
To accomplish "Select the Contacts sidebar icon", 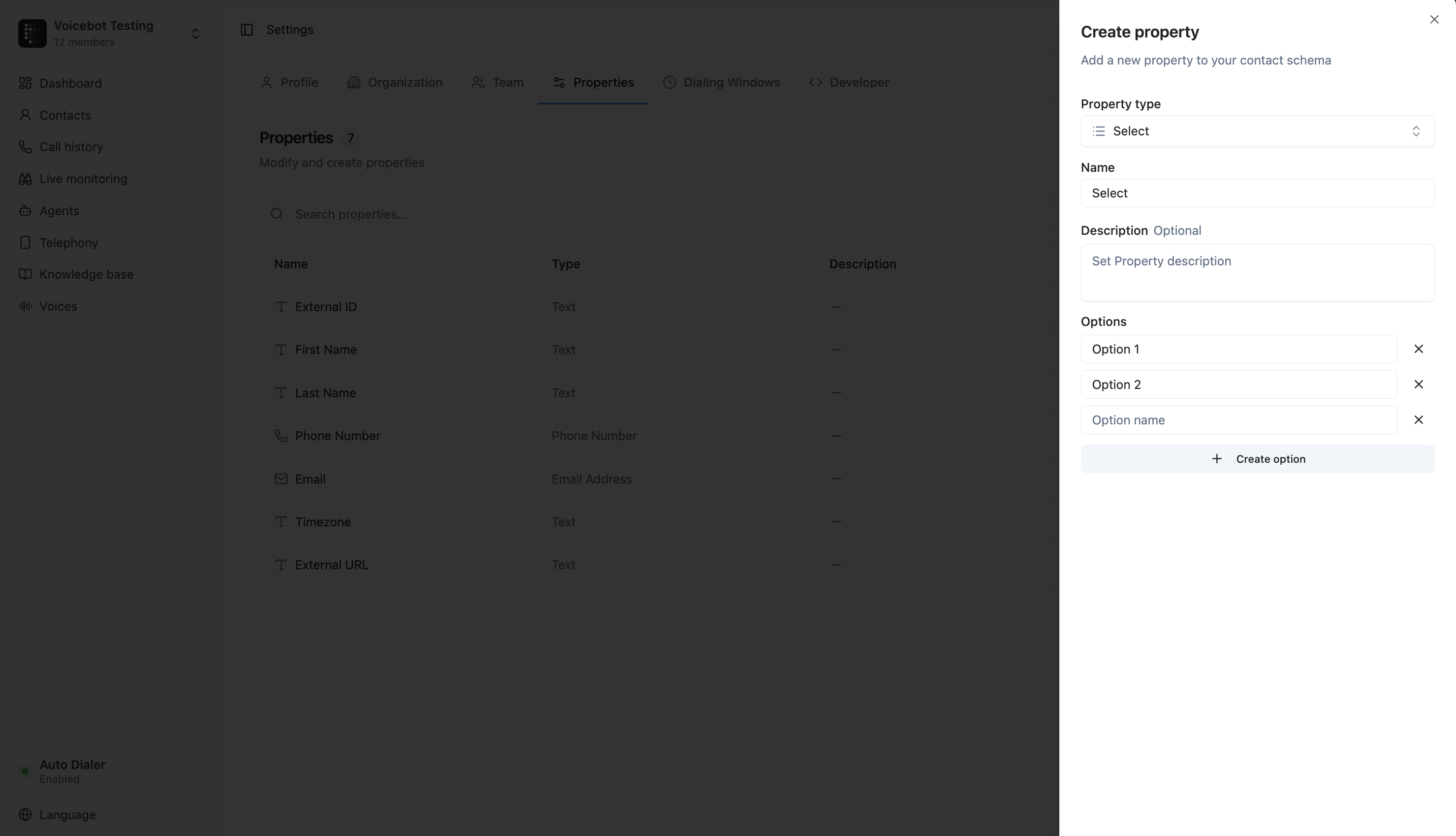I will [25, 115].
